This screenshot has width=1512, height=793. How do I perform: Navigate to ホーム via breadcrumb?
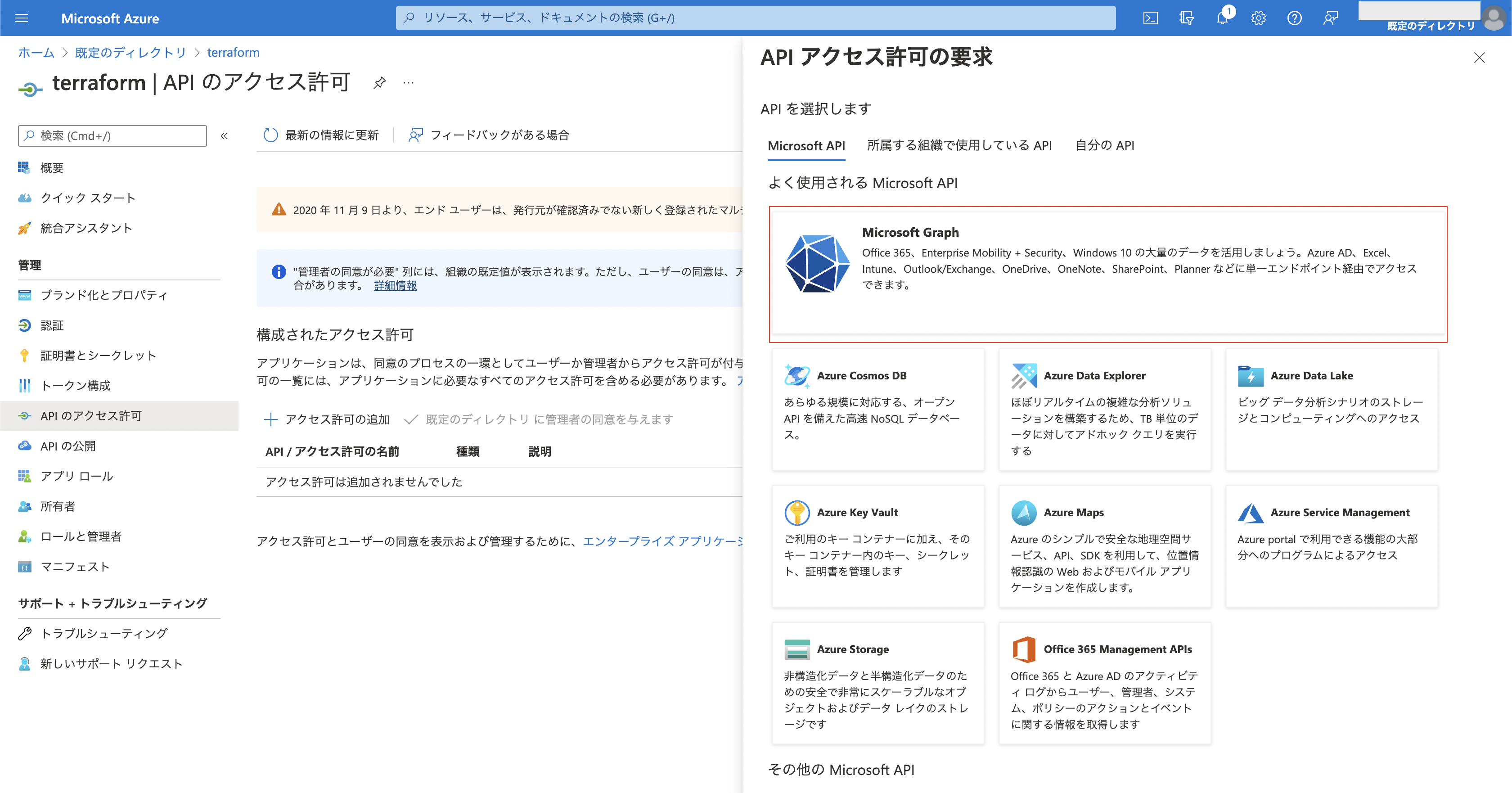[x=35, y=52]
